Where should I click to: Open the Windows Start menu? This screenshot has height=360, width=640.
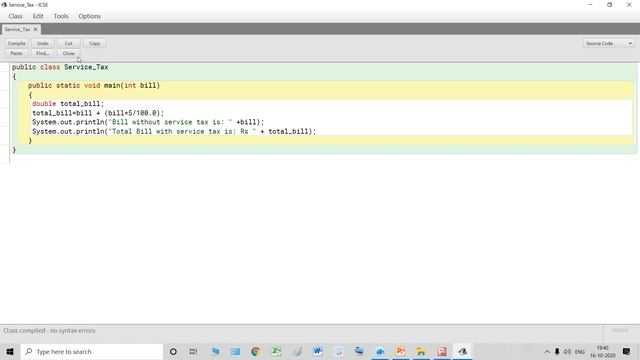pos(10,351)
